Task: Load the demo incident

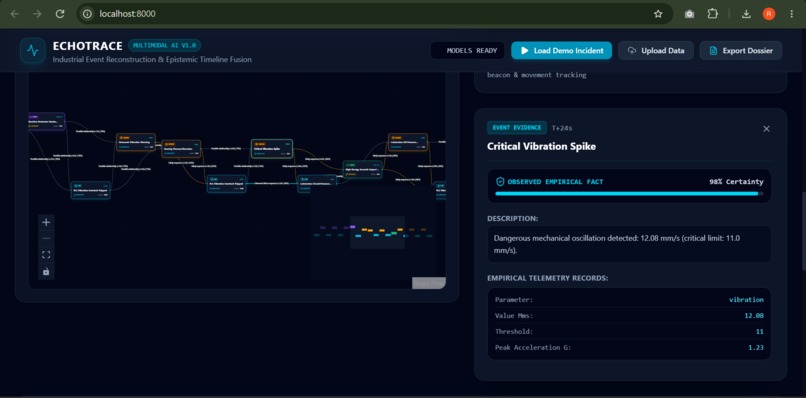Action: (x=561, y=51)
